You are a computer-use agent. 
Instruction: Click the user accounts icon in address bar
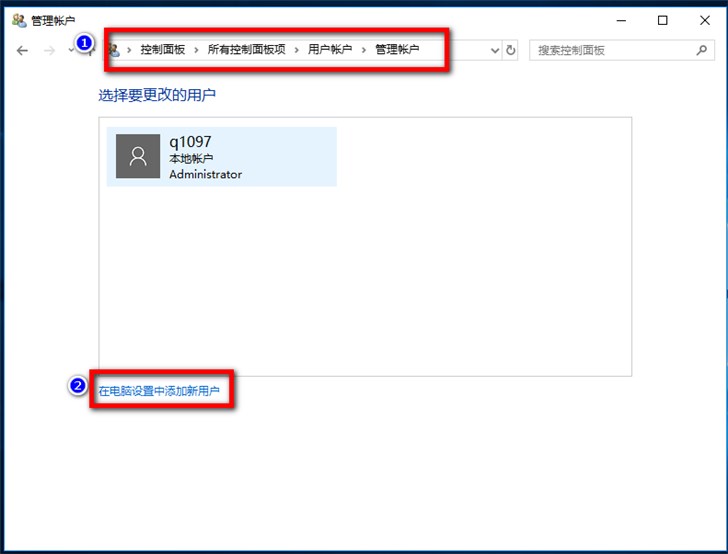114,50
